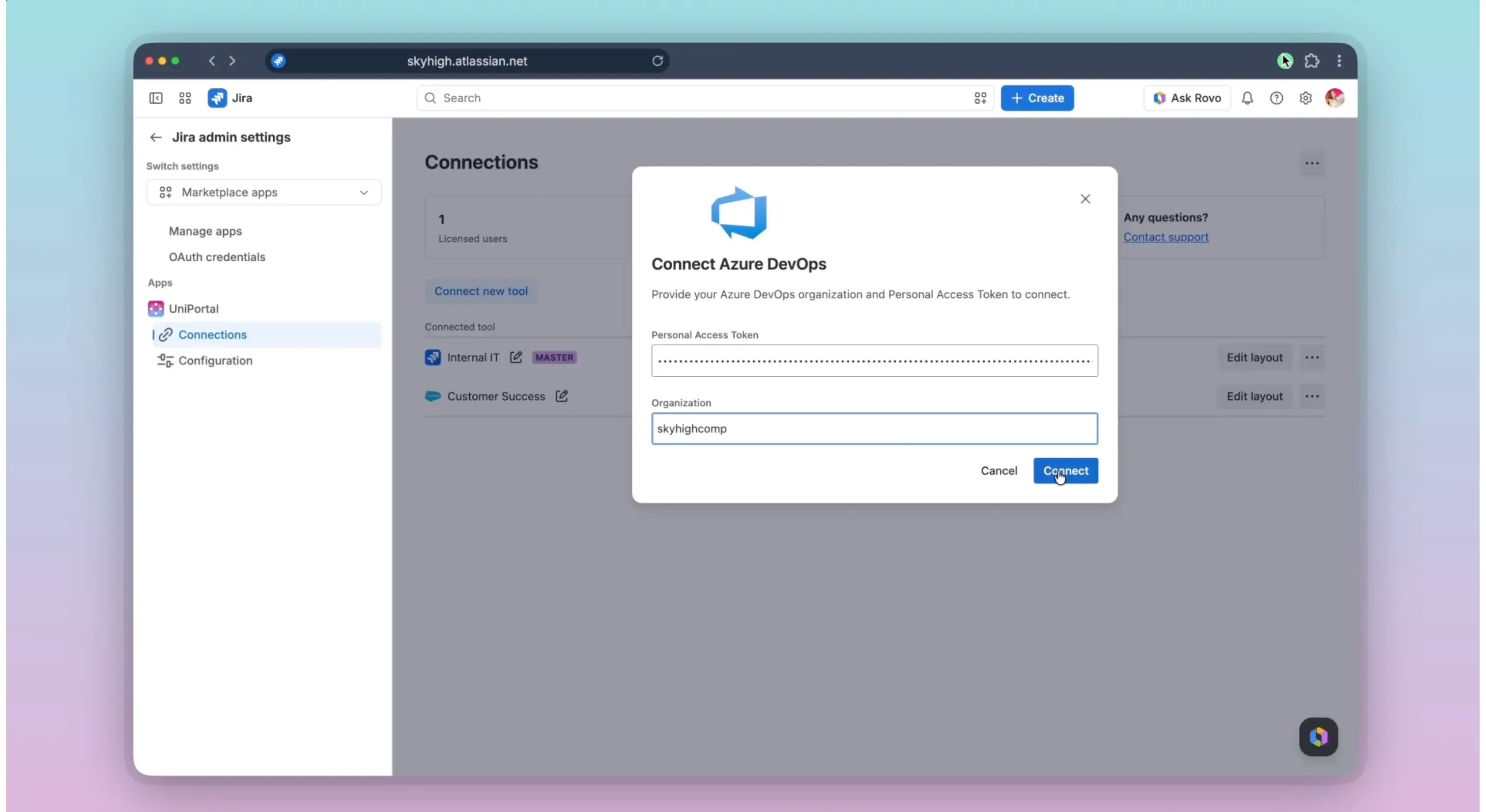Click the UniPortal app icon
This screenshot has width=1486, height=812.
click(156, 308)
